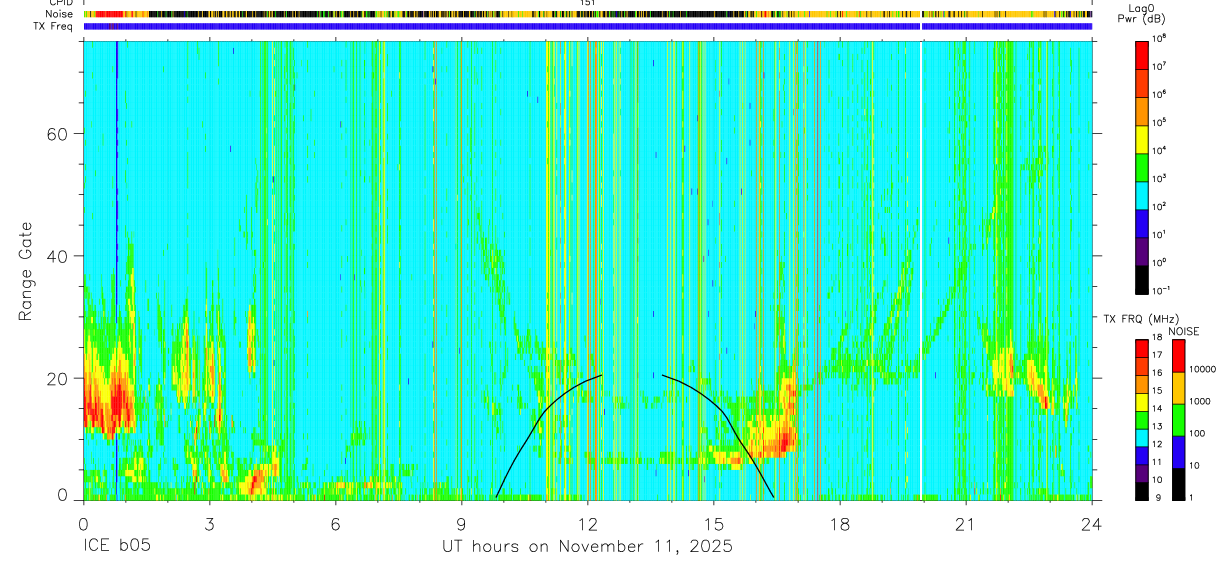The height and width of the screenshot is (567, 1228).
Task: Click y-axis tick label '60'
Action: pos(59,134)
